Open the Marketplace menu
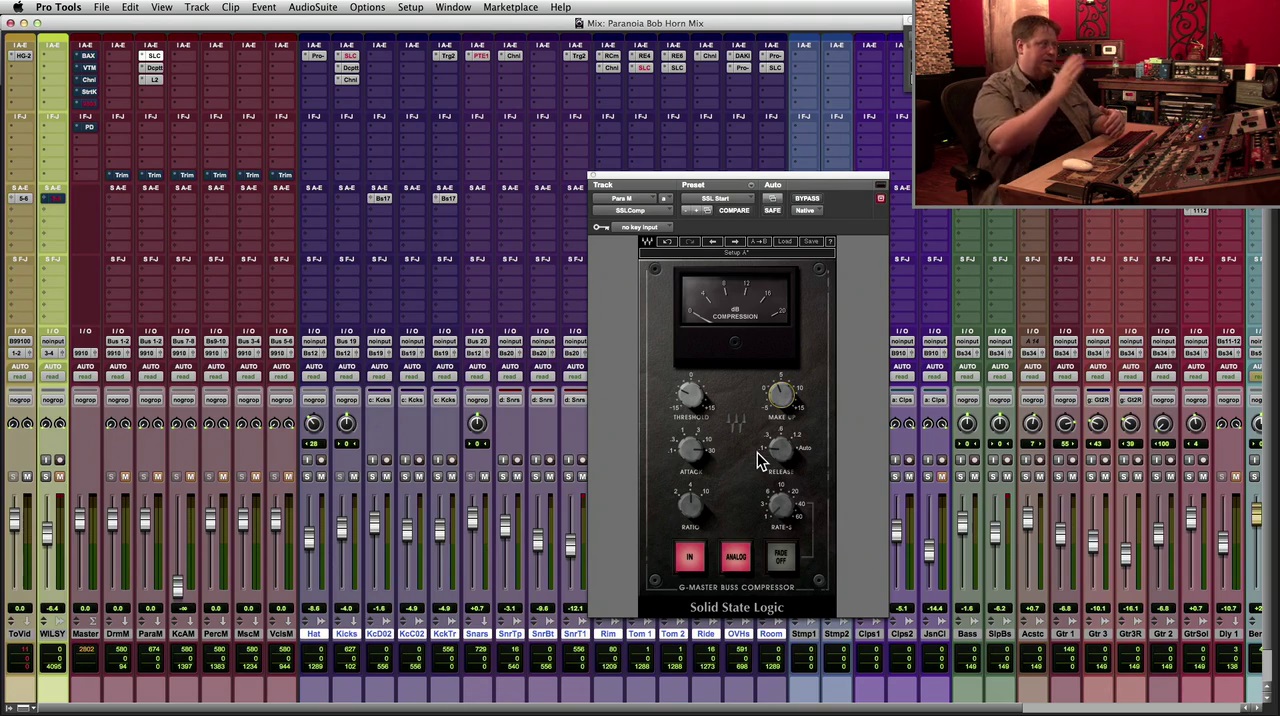Image resolution: width=1280 pixels, height=716 pixels. pyautogui.click(x=510, y=7)
